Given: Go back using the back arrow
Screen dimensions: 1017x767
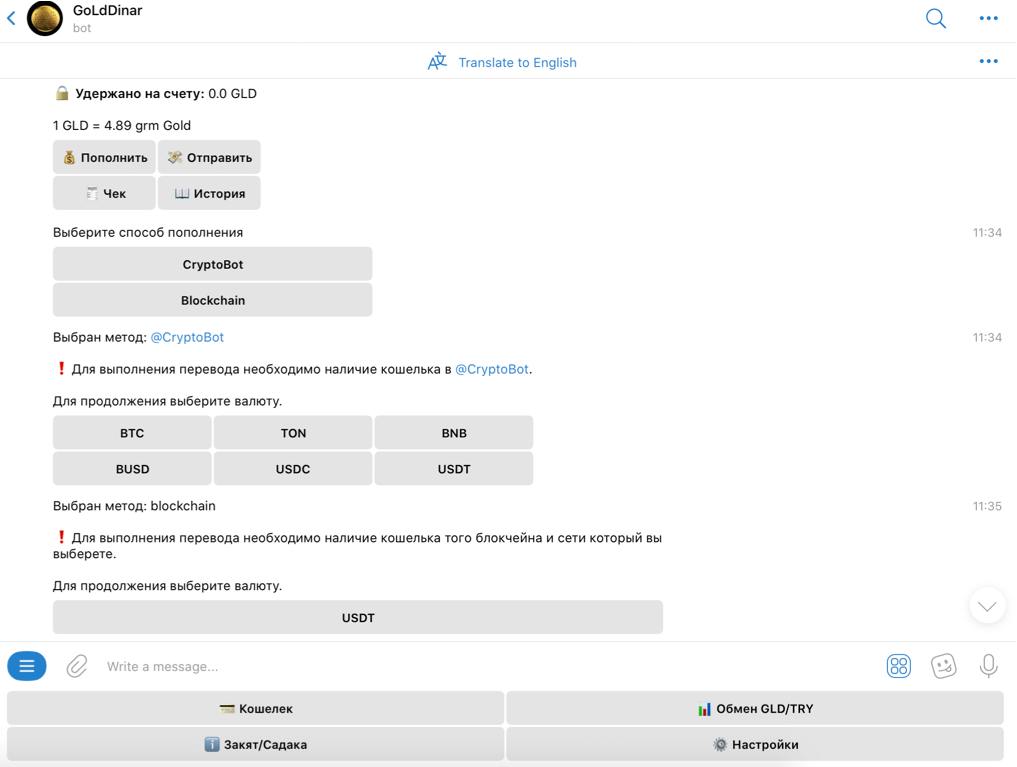Looking at the screenshot, I should 11,18.
